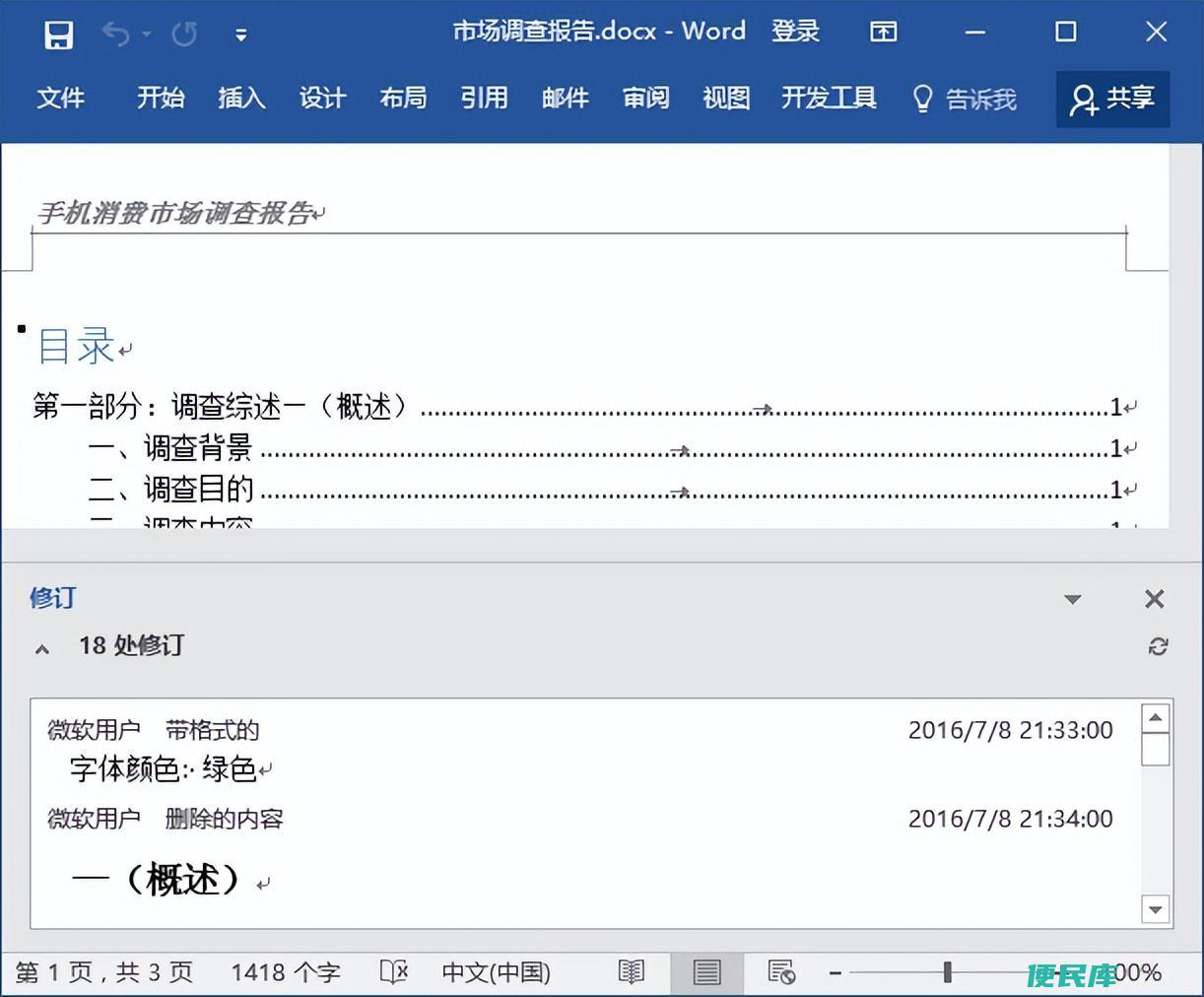
Task: Click the refresh revision count icon
Action: 1158,646
